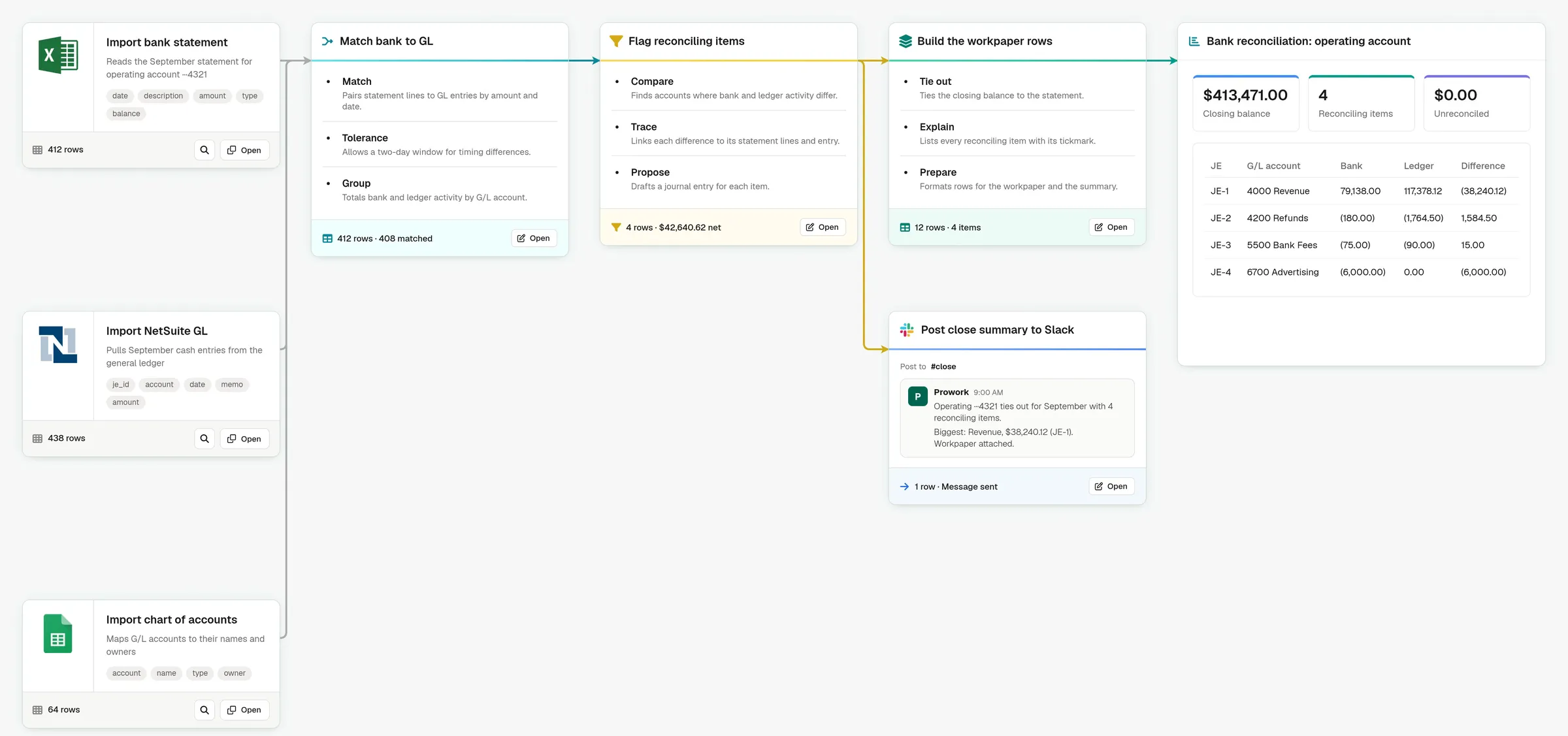The width and height of the screenshot is (1568, 736).
Task: Search the bank statement card's 412 rows
Action: coord(204,150)
